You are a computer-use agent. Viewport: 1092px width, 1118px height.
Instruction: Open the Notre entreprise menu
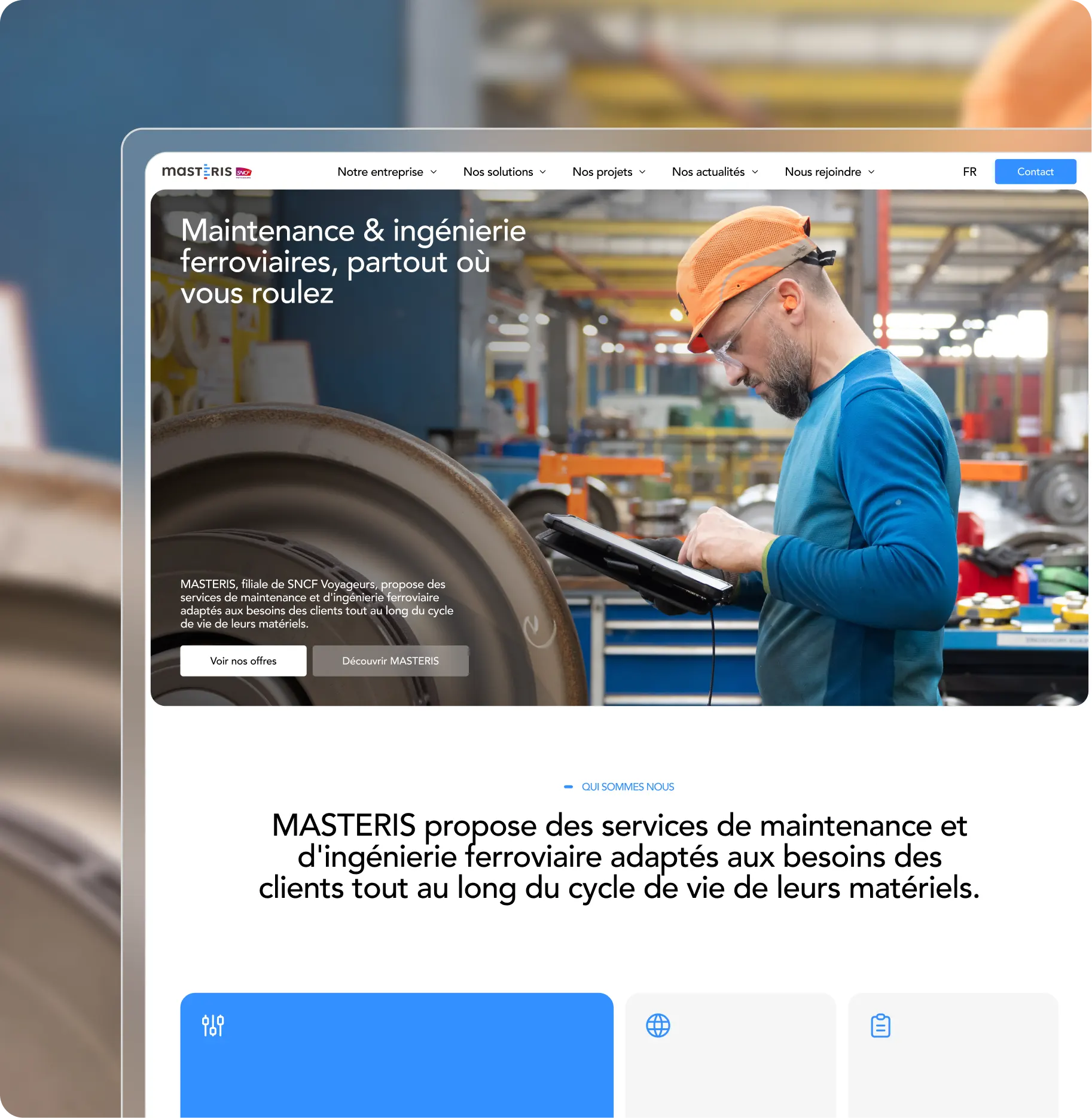coord(380,172)
